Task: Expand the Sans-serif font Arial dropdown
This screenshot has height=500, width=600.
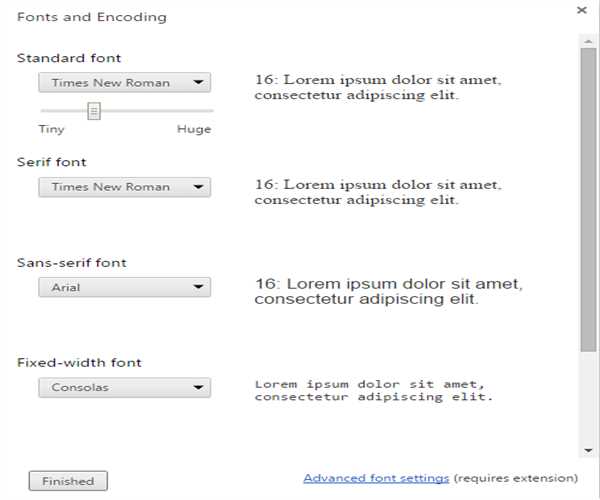Action: (124, 288)
